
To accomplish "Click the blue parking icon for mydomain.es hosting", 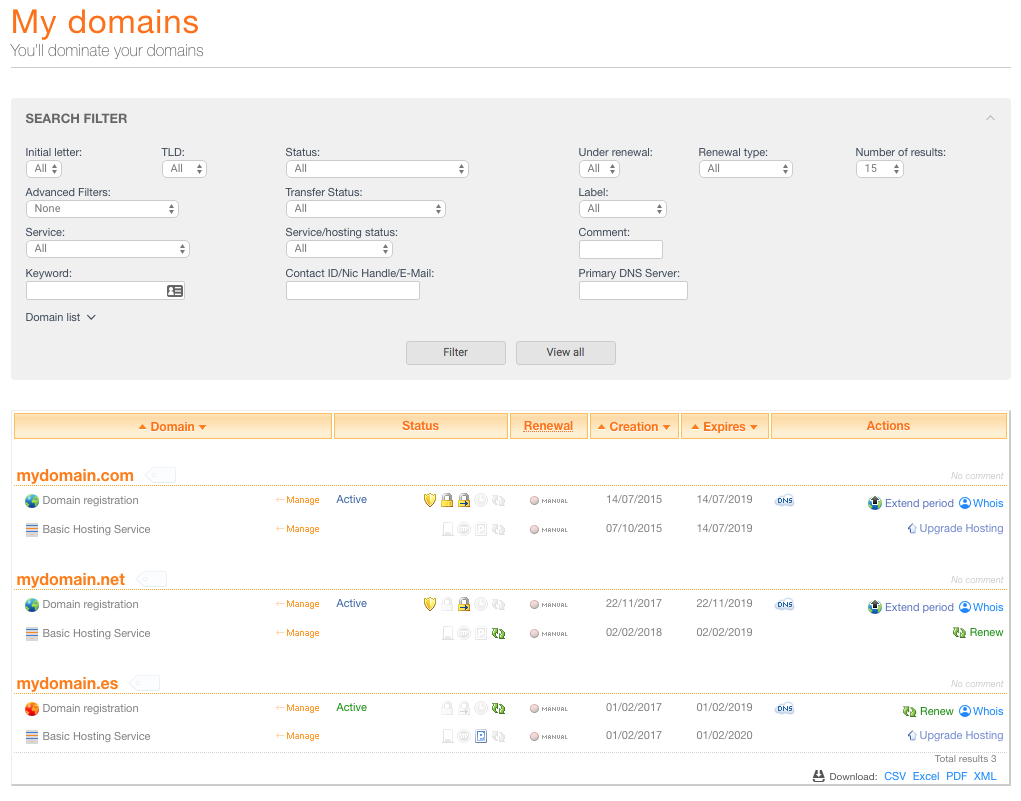I will point(481,736).
